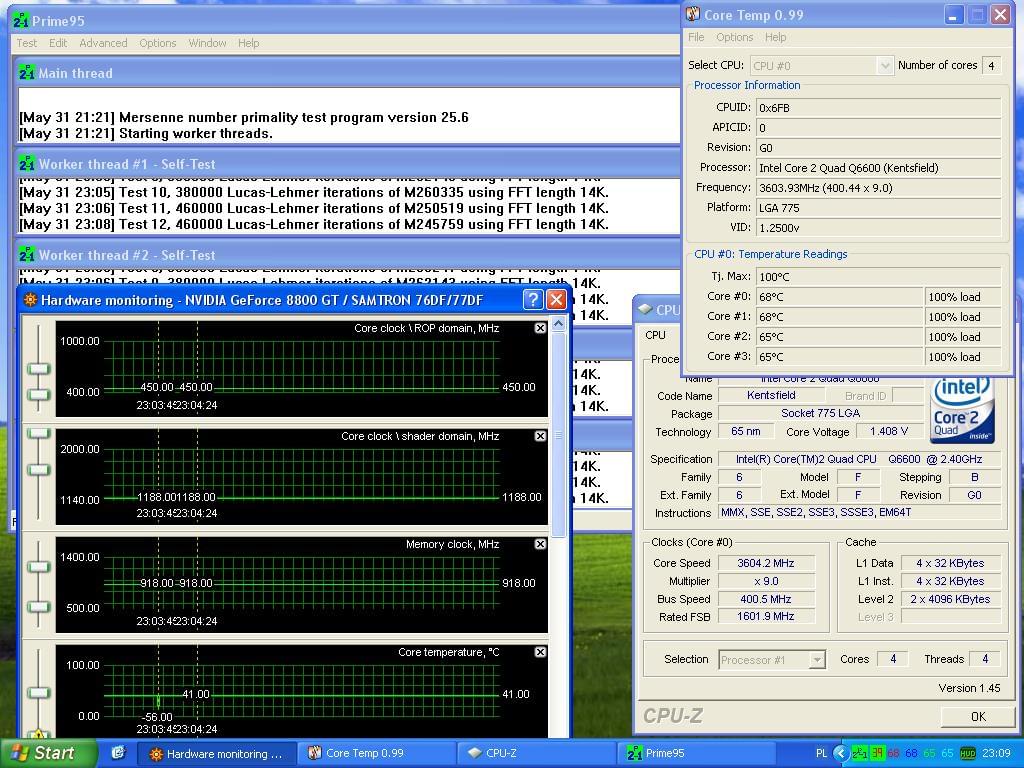Open the Select CPU dropdown in Core Temp

pos(884,65)
